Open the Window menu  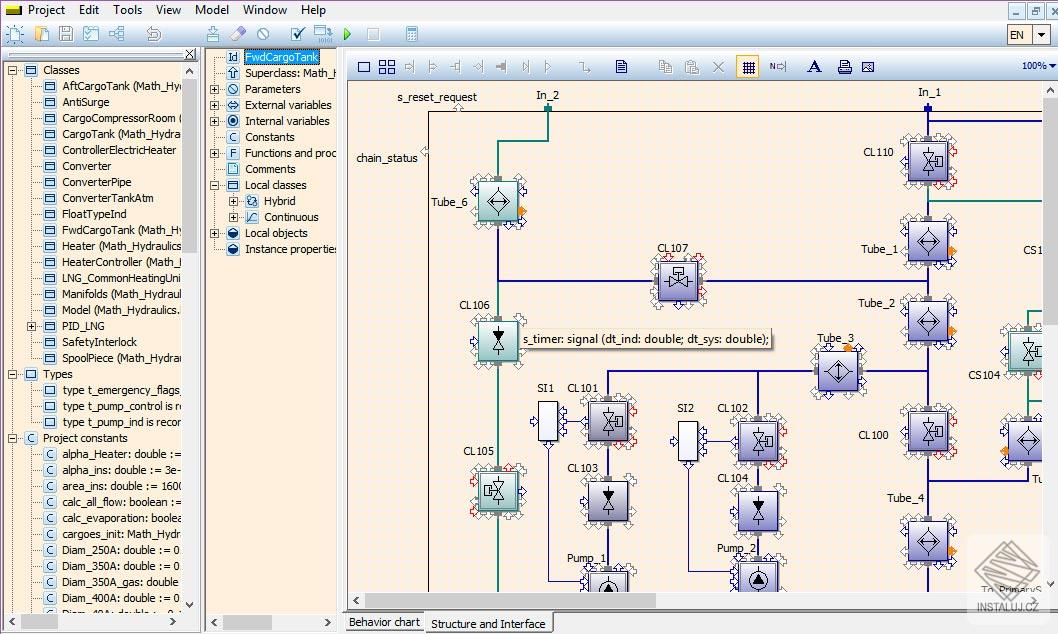[264, 10]
